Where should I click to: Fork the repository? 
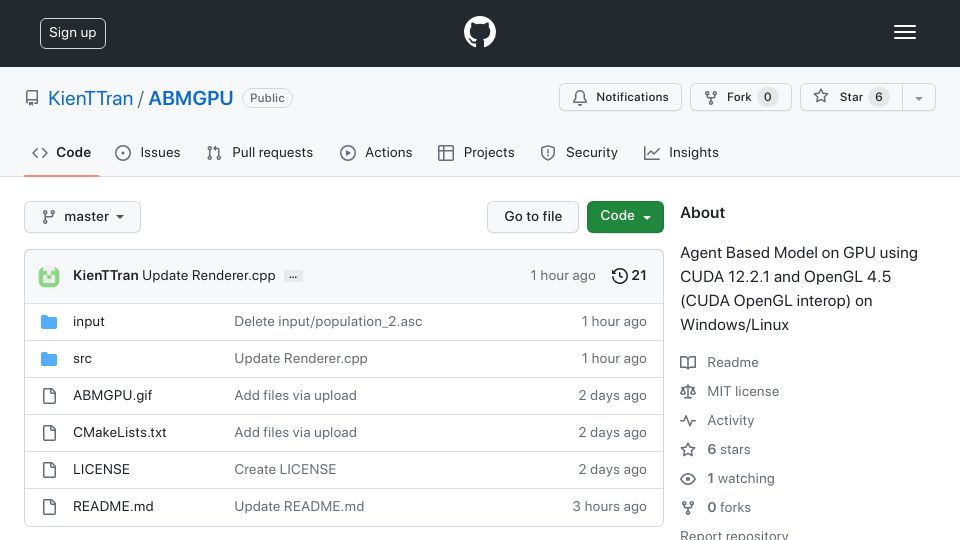click(741, 97)
